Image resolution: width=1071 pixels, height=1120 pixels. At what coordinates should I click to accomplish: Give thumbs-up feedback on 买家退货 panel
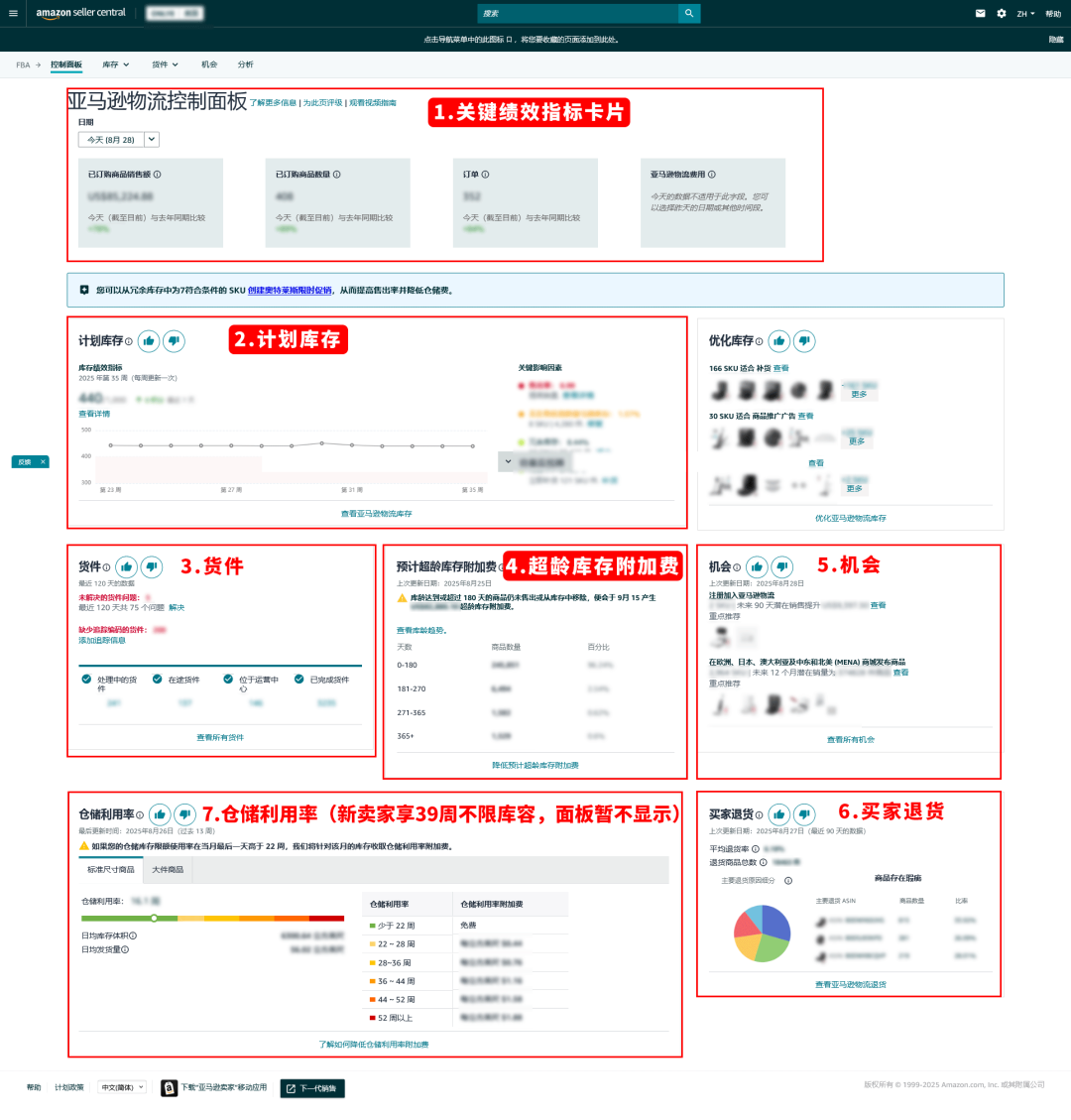tap(779, 813)
